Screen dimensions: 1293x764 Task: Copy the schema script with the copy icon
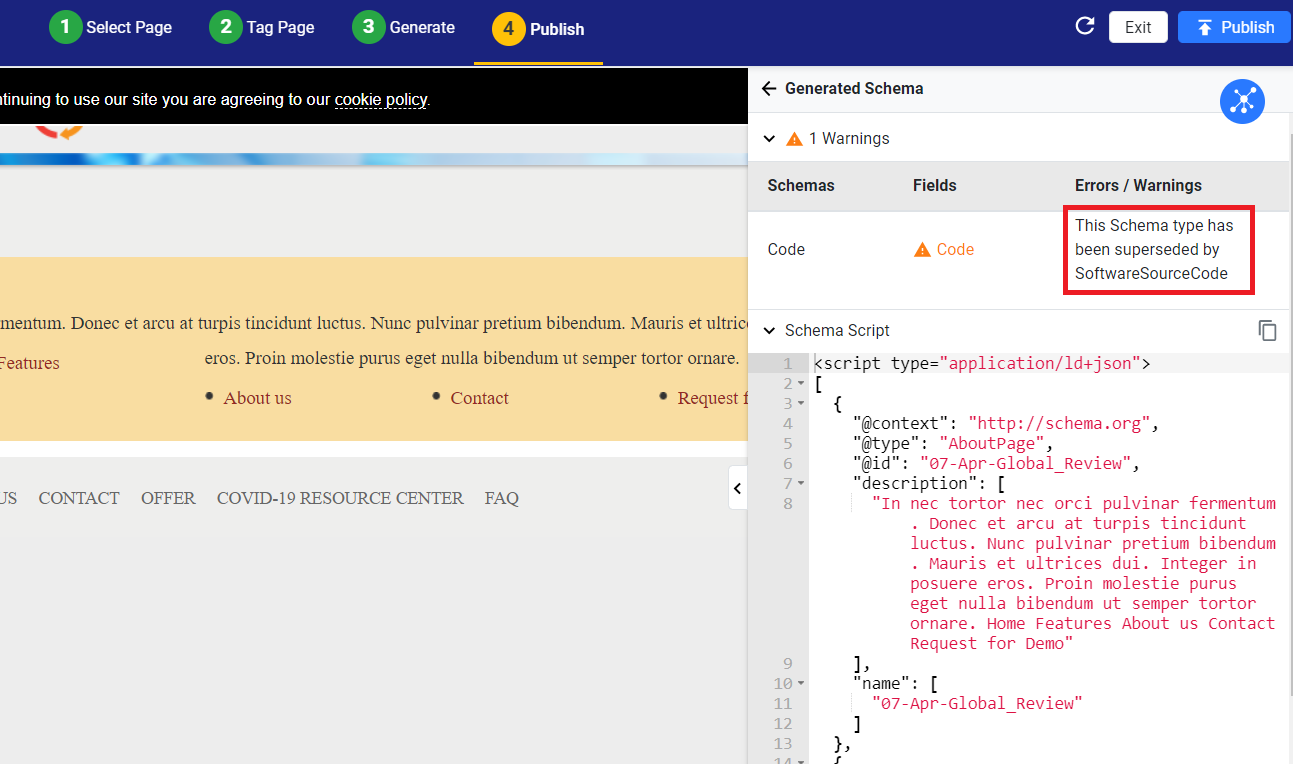1267,331
